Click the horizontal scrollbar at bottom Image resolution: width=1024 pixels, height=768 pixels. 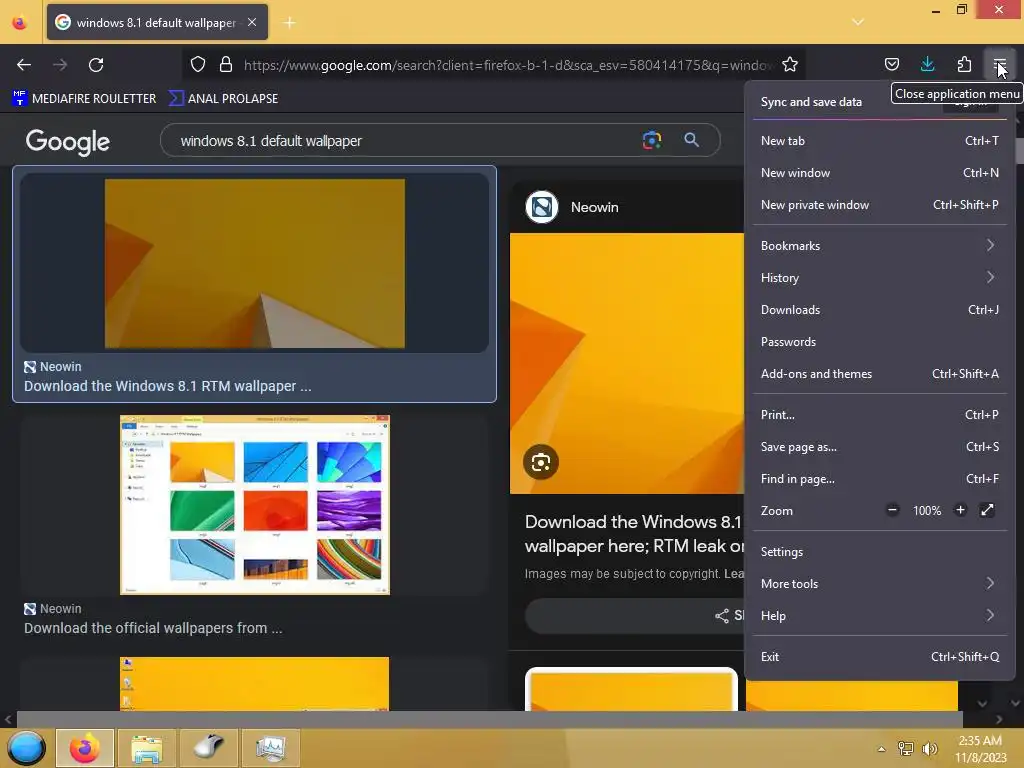tap(490, 719)
